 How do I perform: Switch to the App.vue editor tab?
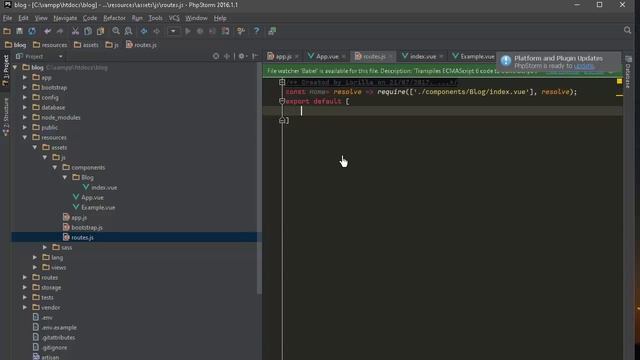coord(327,57)
